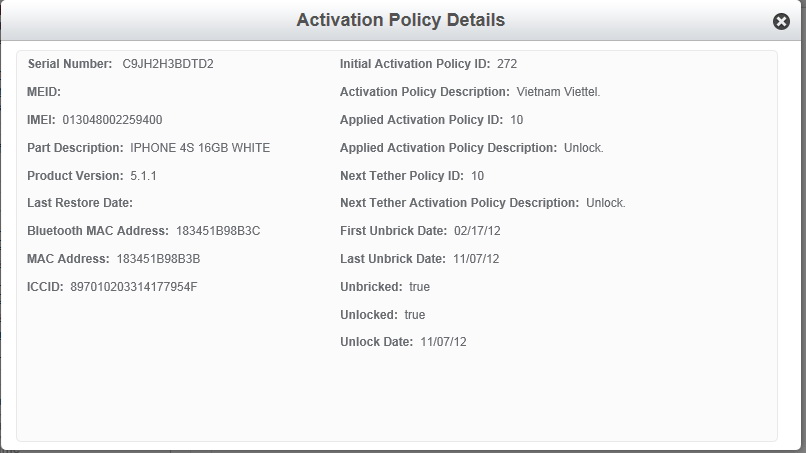Click the ICCID value 897010203314177954F
Screen dimensions: 806x453
[134, 287]
